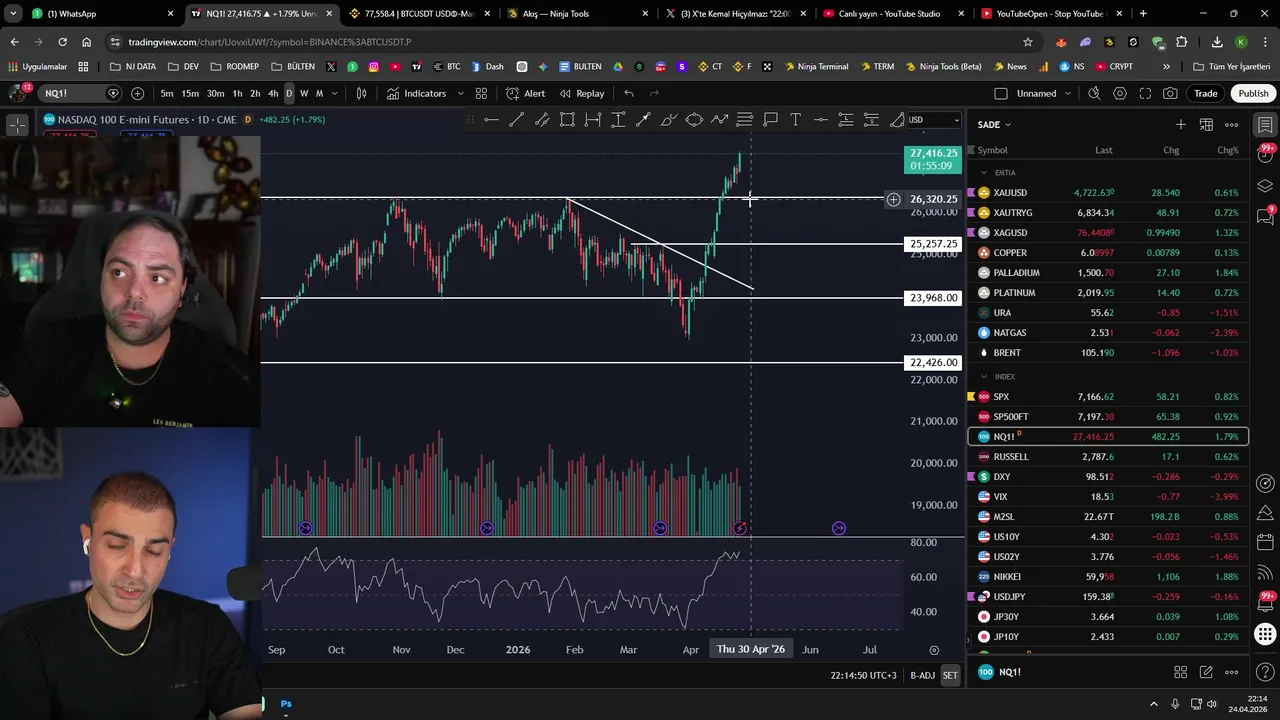The height and width of the screenshot is (720, 1280).
Task: Click the Undo arrow in top toolbar
Action: [x=629, y=93]
